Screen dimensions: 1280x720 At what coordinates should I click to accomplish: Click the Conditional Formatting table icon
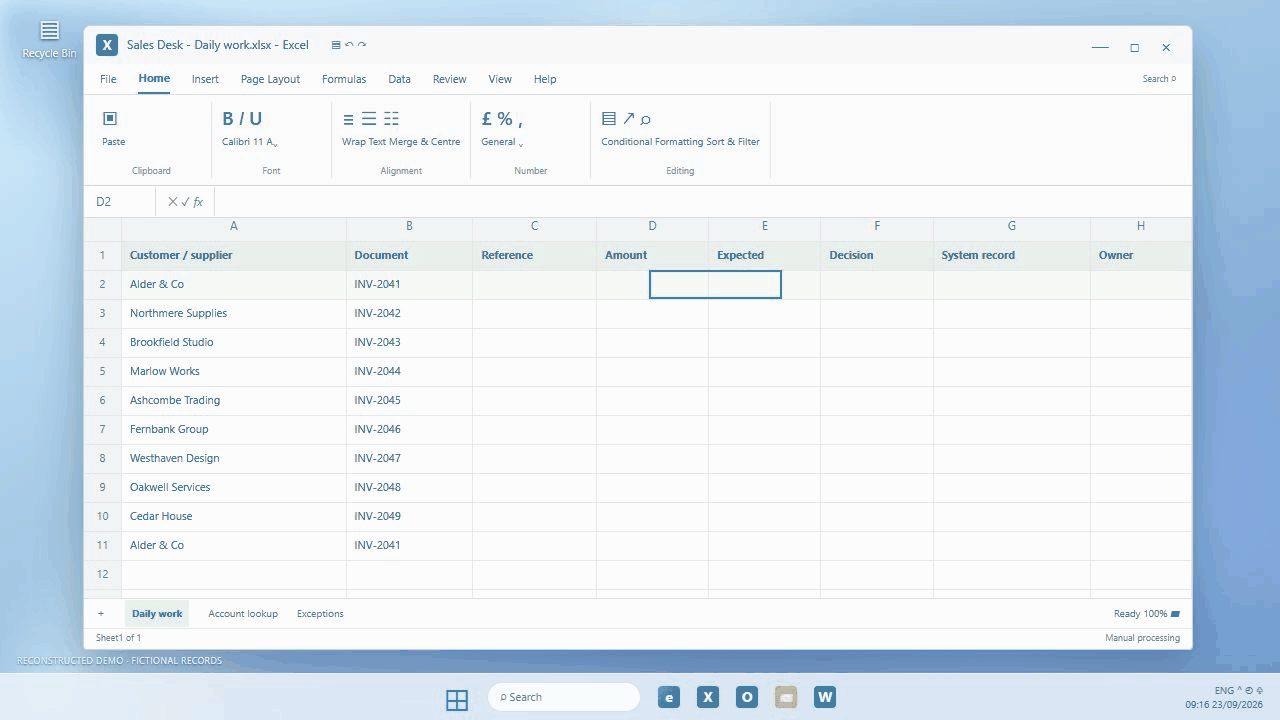tap(608, 119)
